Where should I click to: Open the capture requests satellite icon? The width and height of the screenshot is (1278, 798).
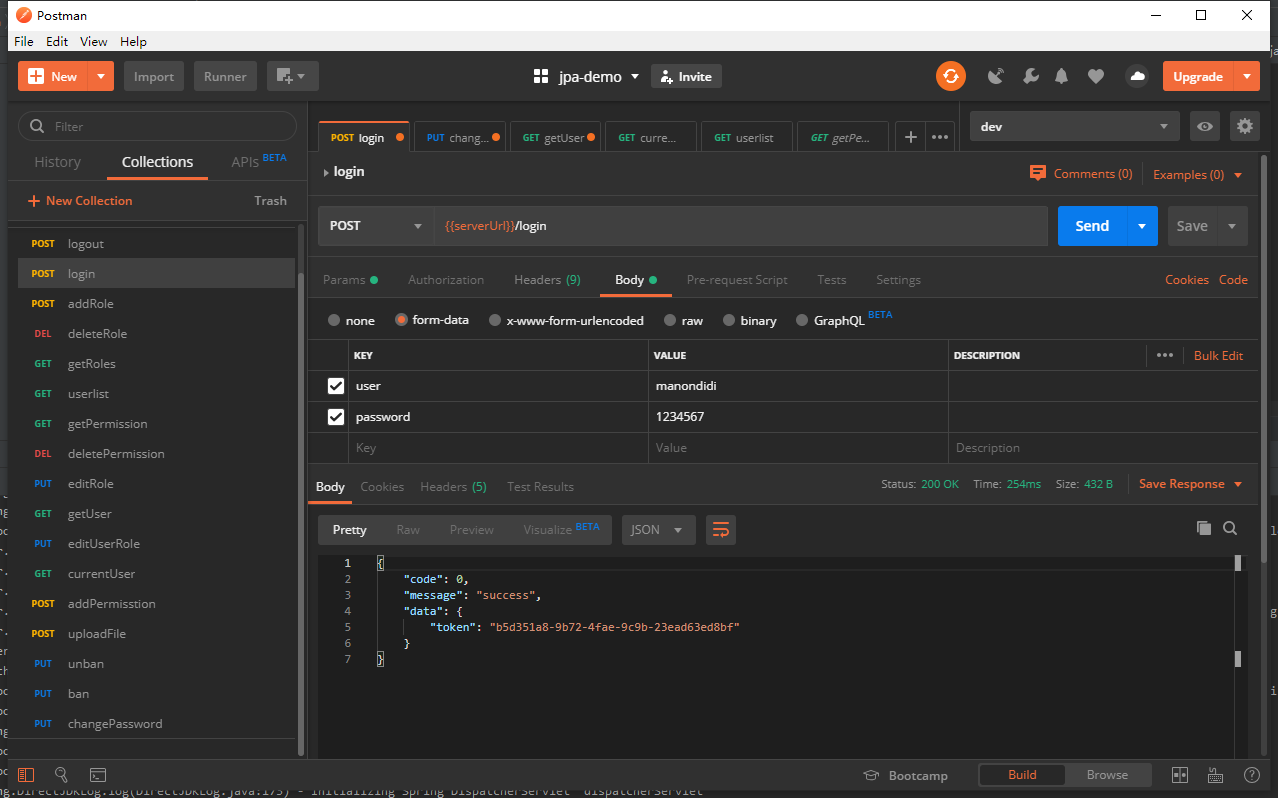[996, 76]
